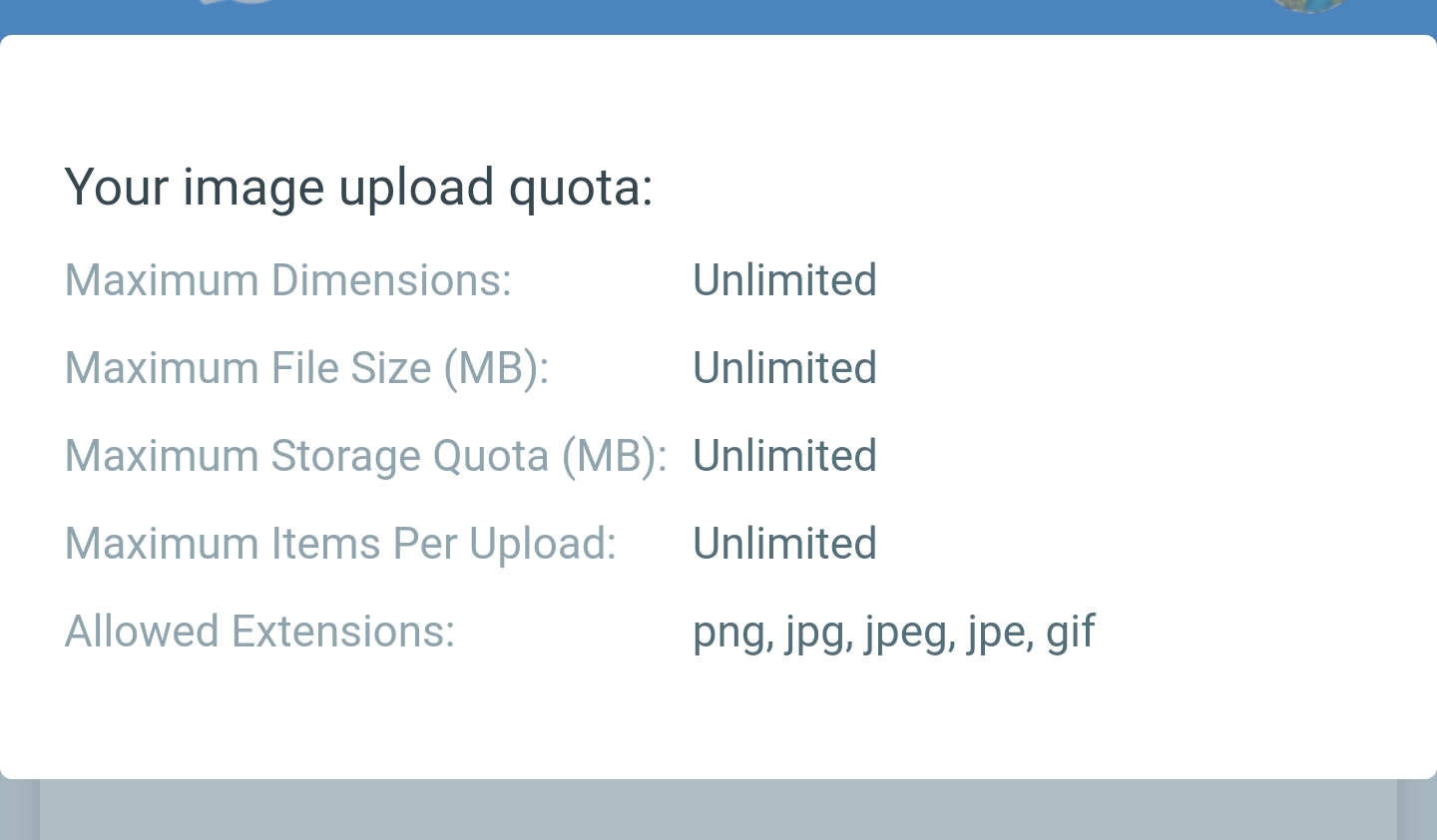
Task: Select the Maximum File Size (MB) label
Action: coord(306,368)
